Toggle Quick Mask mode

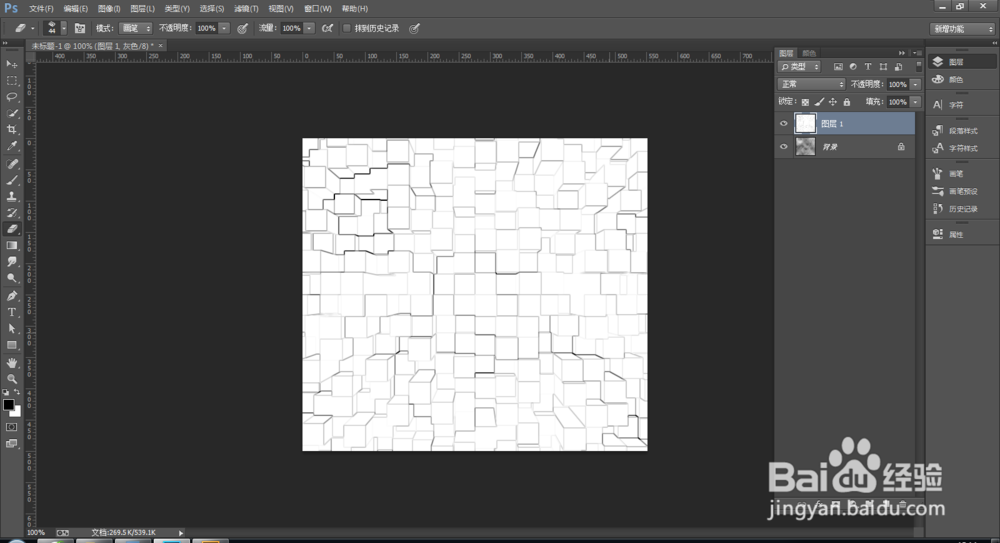tap(11, 427)
